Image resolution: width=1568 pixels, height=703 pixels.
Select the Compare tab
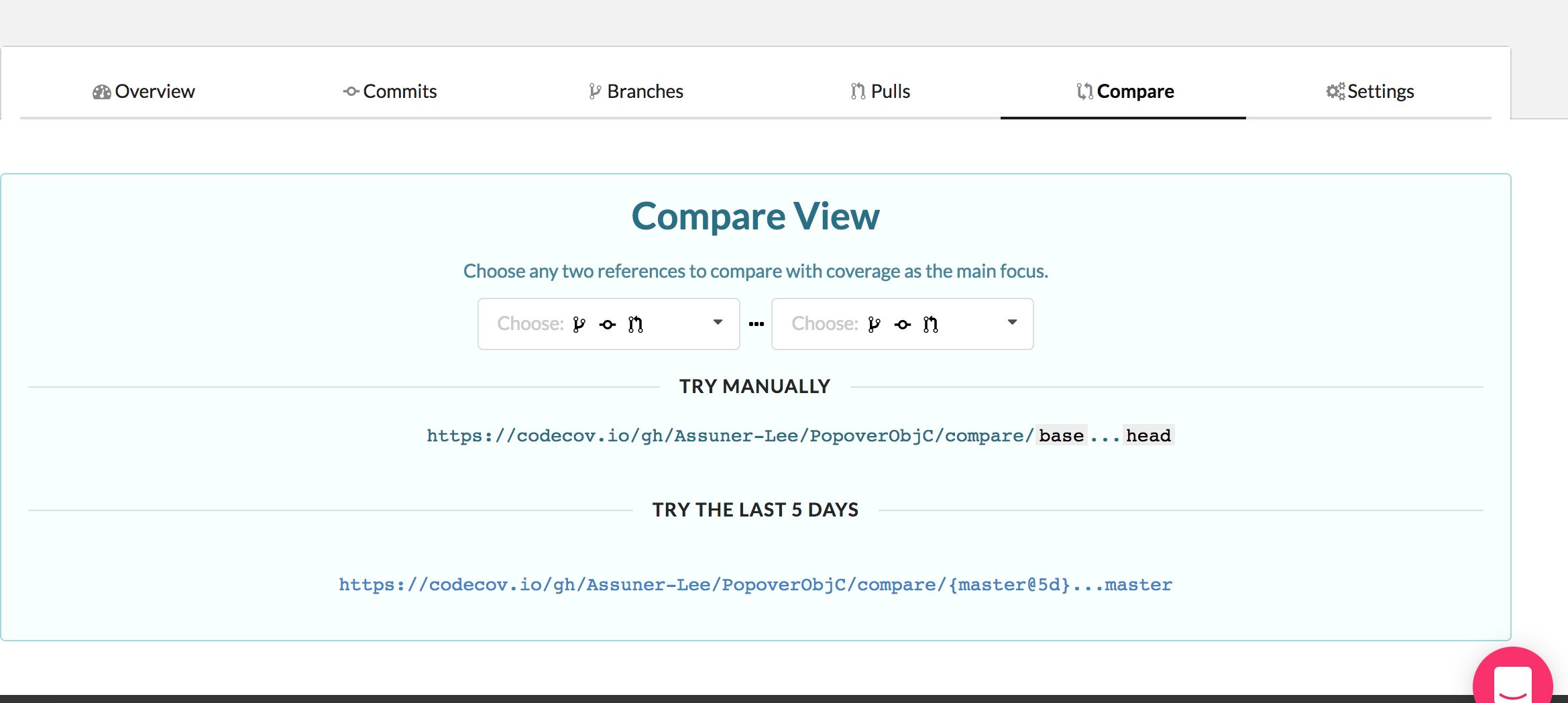(x=1124, y=91)
